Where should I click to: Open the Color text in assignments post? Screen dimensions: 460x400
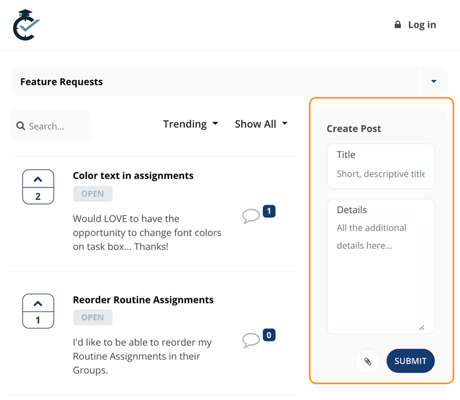pos(133,176)
